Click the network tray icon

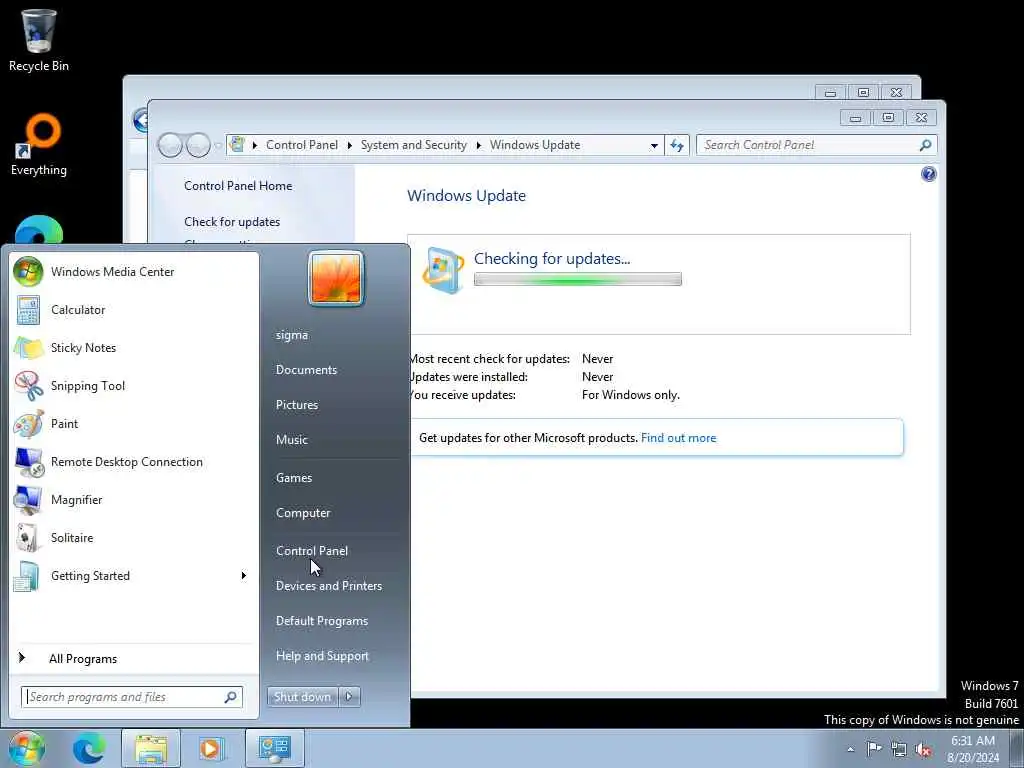(x=899, y=750)
